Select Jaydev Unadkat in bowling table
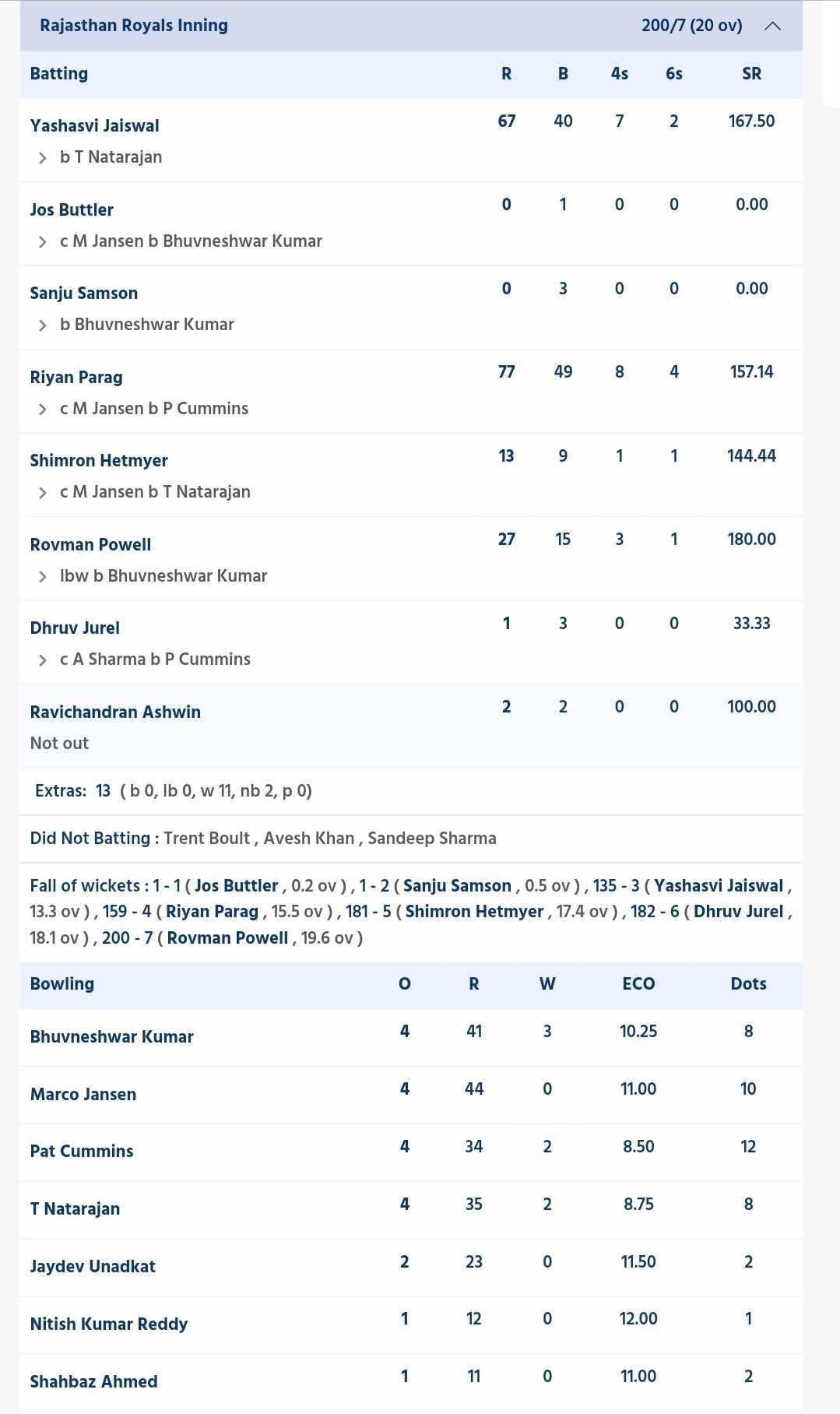Viewport: 840px width, 1414px height. tap(93, 1267)
